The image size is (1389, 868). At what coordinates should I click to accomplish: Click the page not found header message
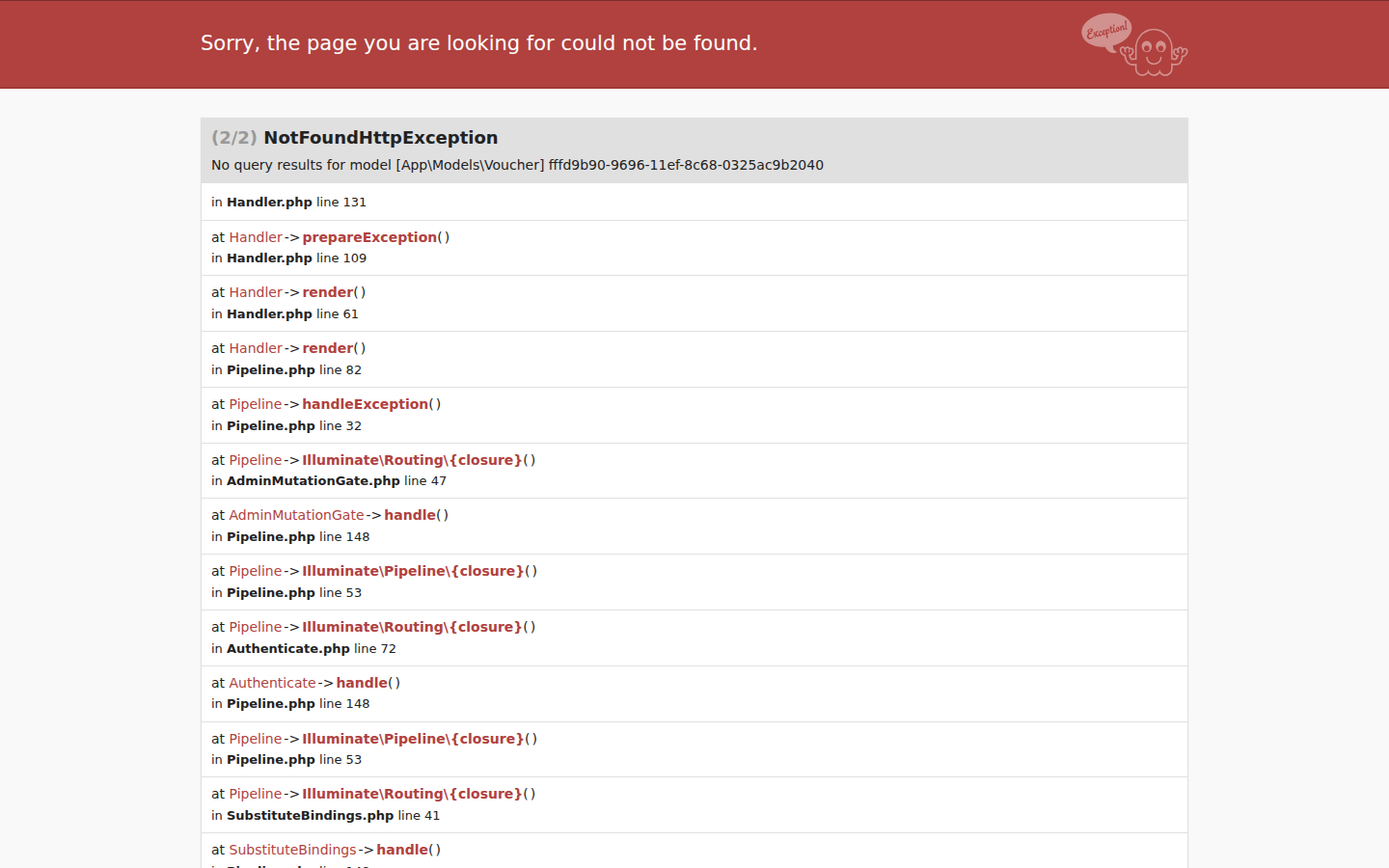click(x=478, y=43)
